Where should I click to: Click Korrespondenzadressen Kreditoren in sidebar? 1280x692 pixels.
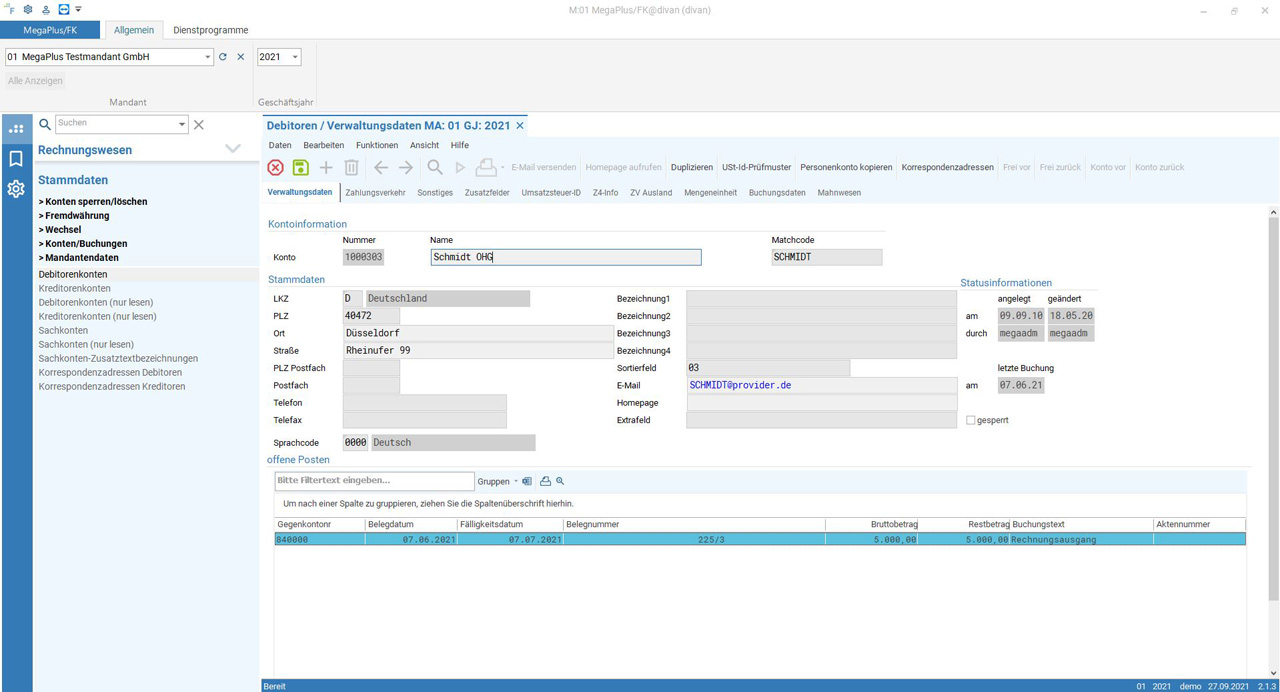tap(112, 386)
